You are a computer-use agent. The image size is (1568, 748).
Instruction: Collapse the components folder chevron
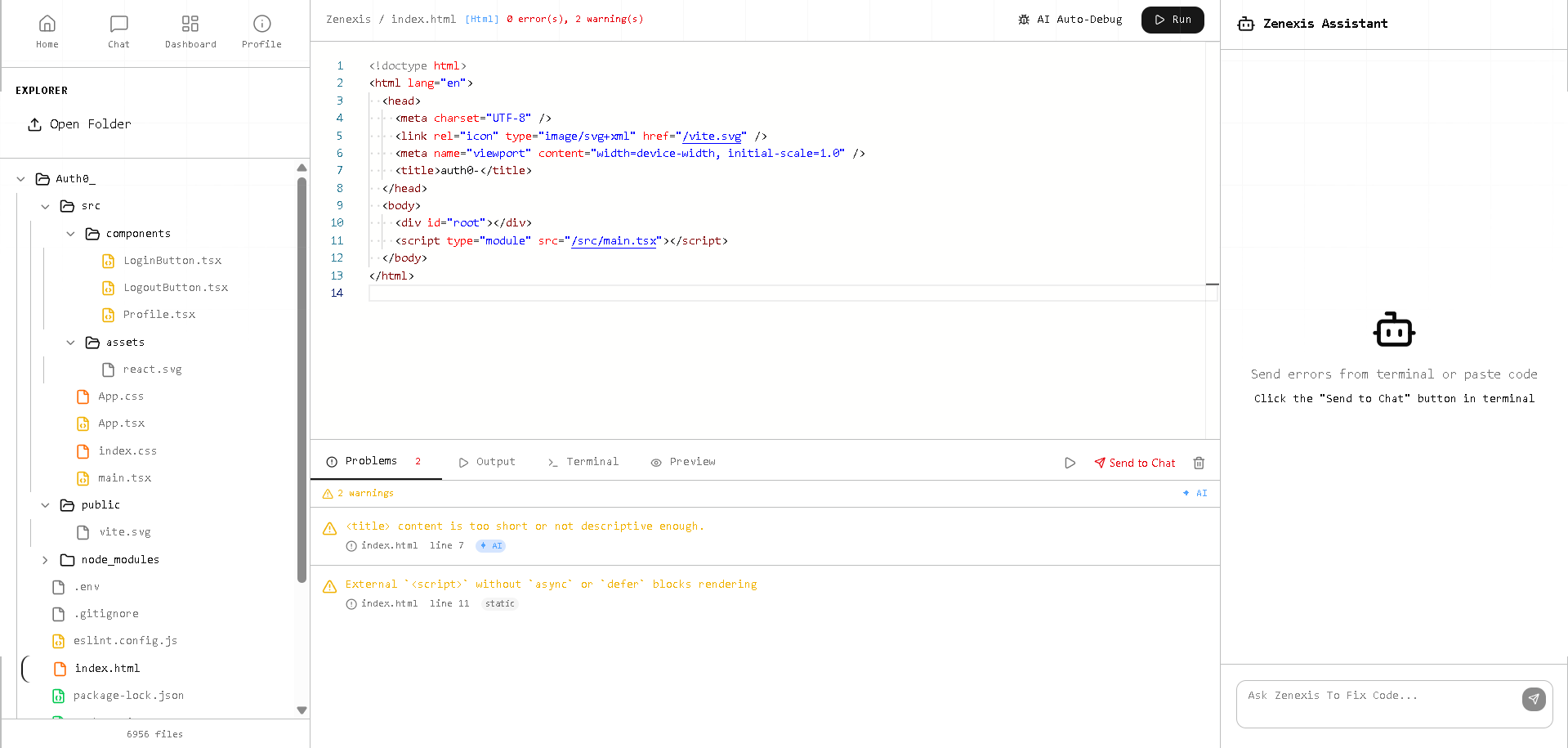(x=70, y=234)
